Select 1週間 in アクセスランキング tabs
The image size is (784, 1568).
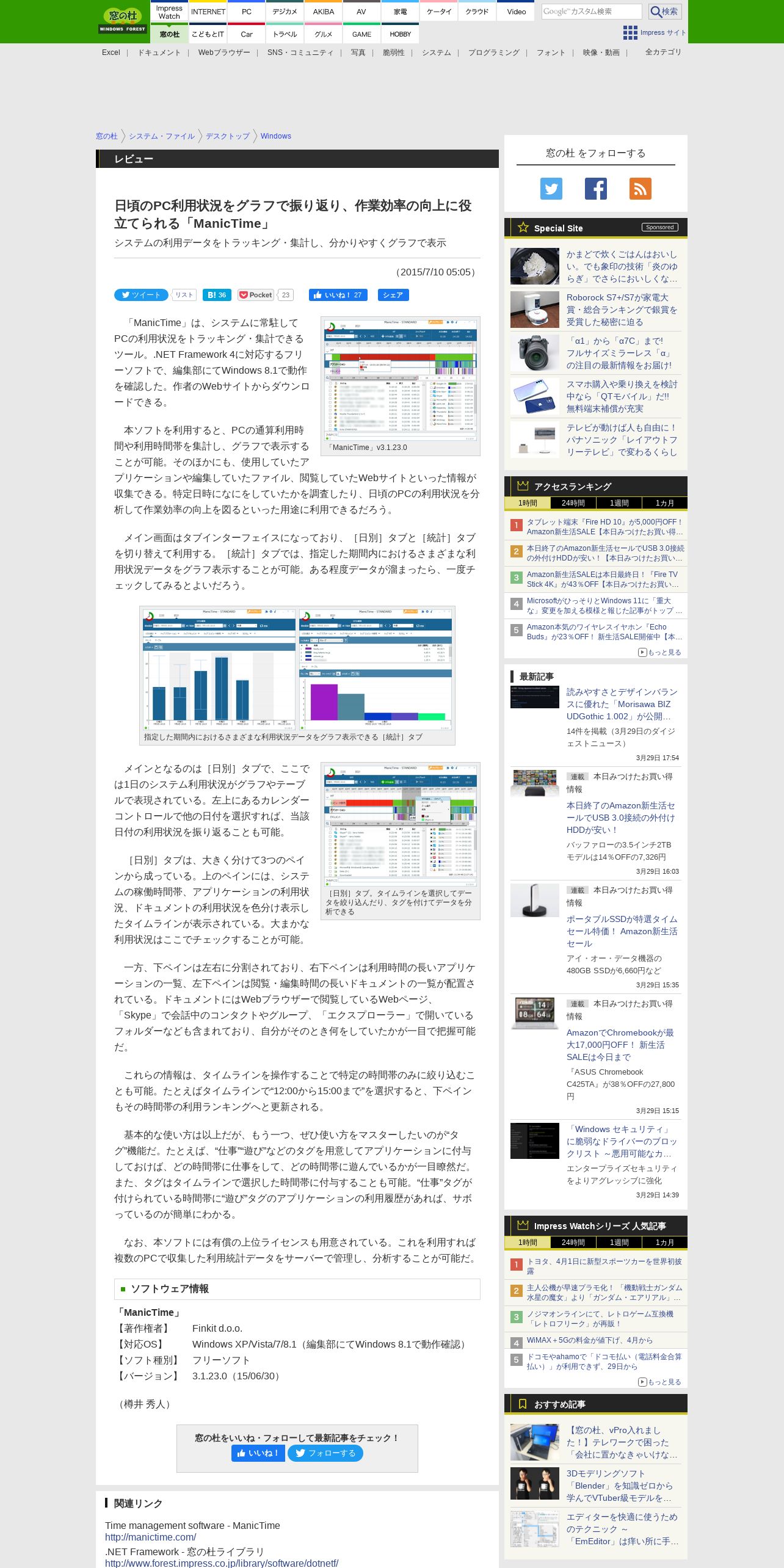[x=619, y=503]
